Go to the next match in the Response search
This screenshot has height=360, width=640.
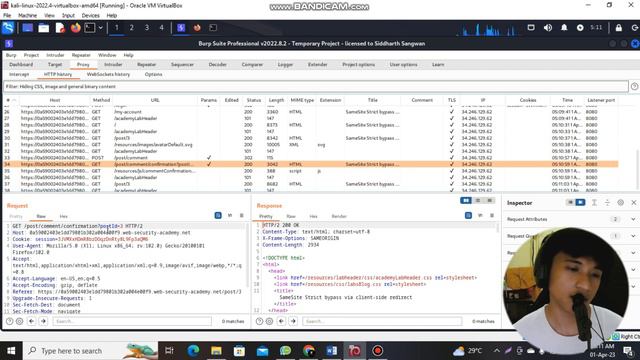293,322
